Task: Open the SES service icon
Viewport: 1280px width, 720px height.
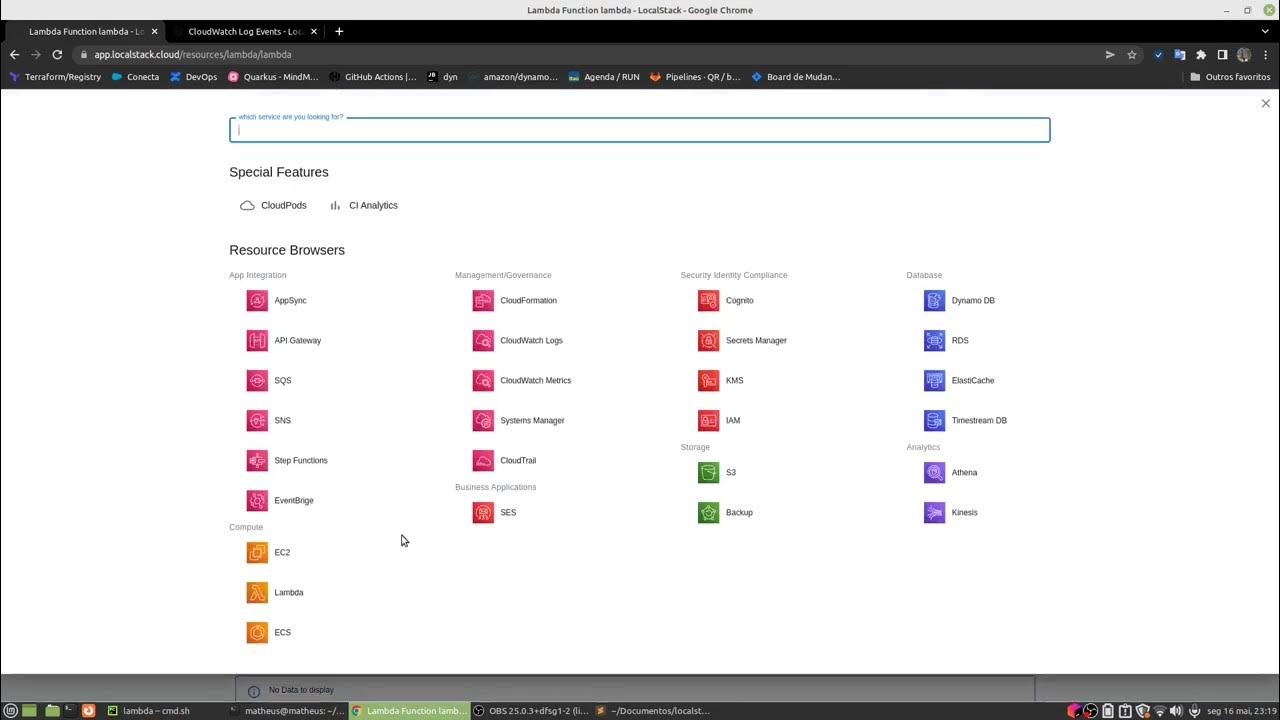Action: click(483, 512)
